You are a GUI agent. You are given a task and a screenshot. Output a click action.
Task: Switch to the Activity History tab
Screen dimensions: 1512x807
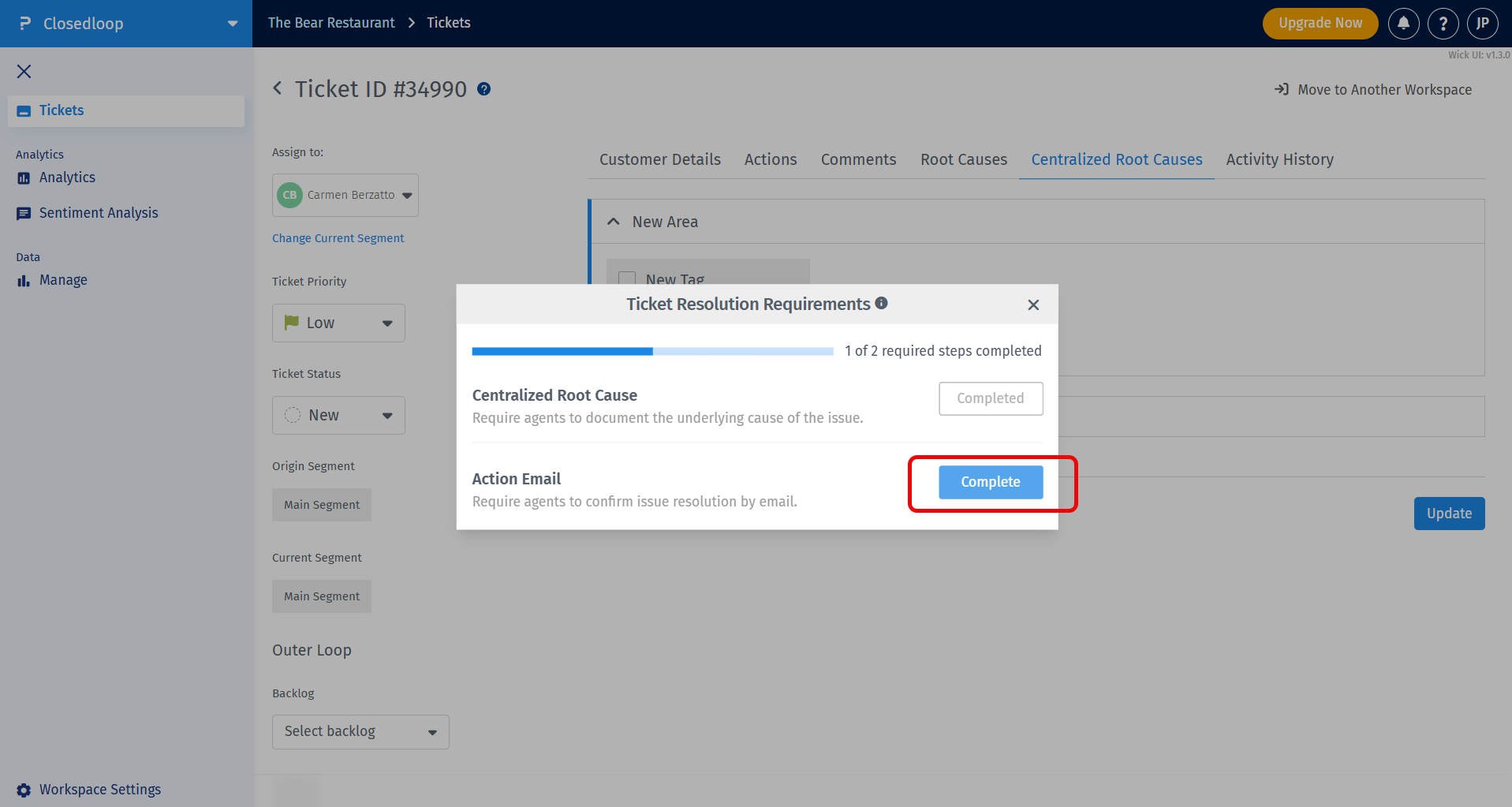tap(1279, 159)
